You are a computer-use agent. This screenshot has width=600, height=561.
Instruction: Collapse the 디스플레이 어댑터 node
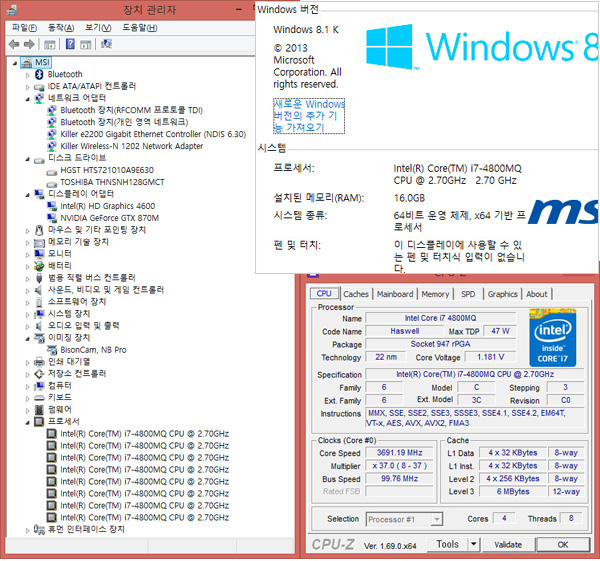click(28, 195)
